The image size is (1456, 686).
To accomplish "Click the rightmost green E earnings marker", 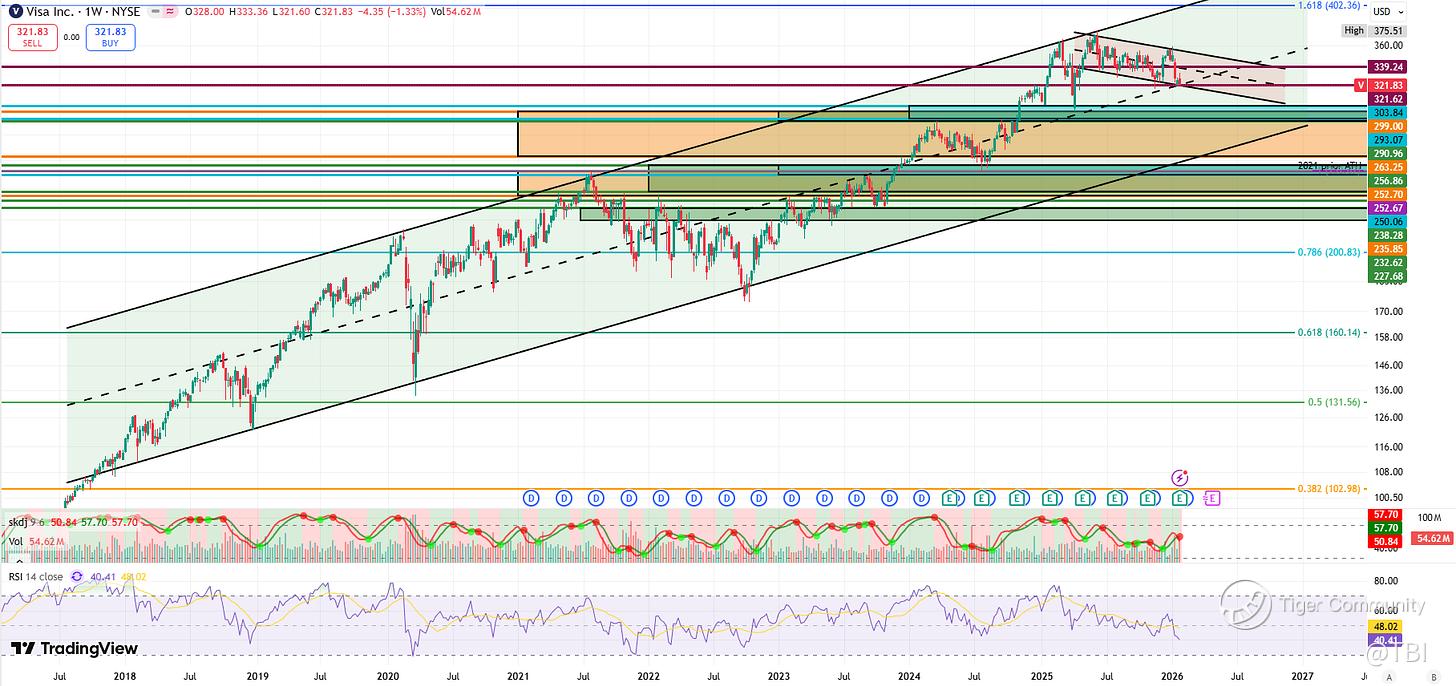I will 1181,497.
